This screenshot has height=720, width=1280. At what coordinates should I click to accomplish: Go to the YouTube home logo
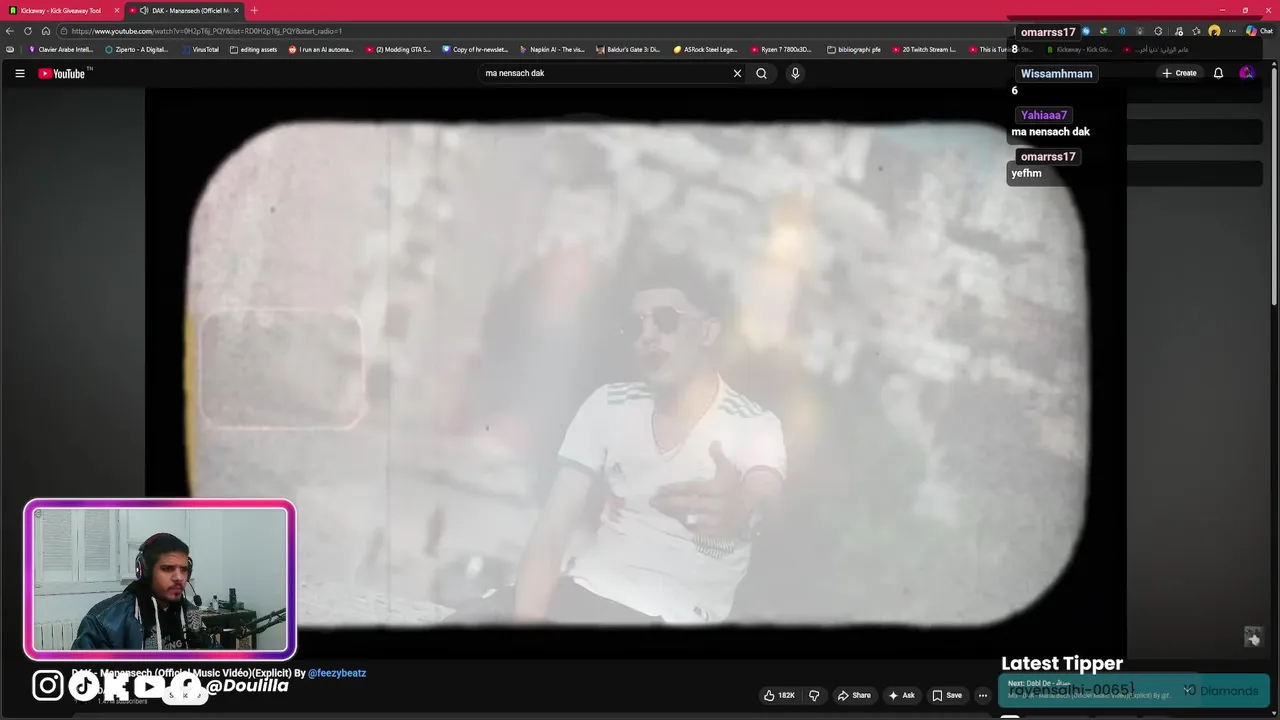tap(62, 73)
